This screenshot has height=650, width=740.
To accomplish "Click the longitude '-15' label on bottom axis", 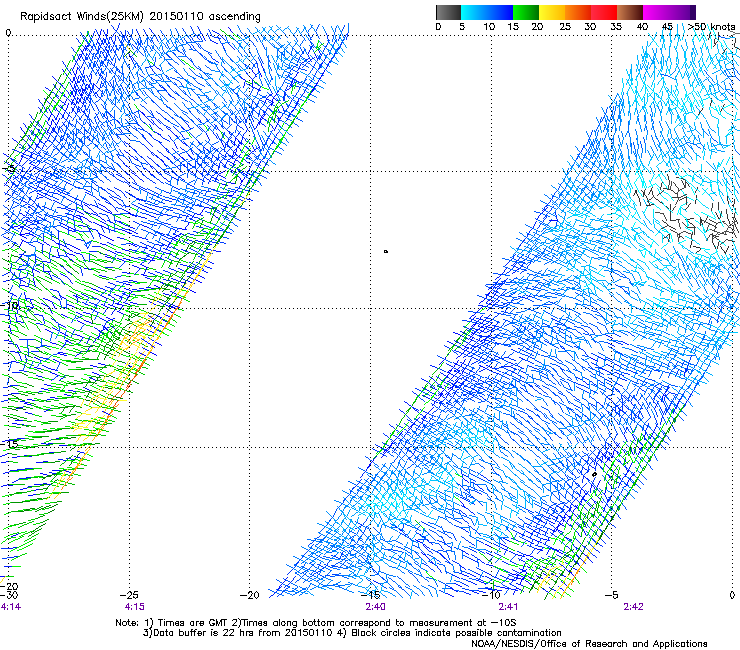I will coord(370,595).
